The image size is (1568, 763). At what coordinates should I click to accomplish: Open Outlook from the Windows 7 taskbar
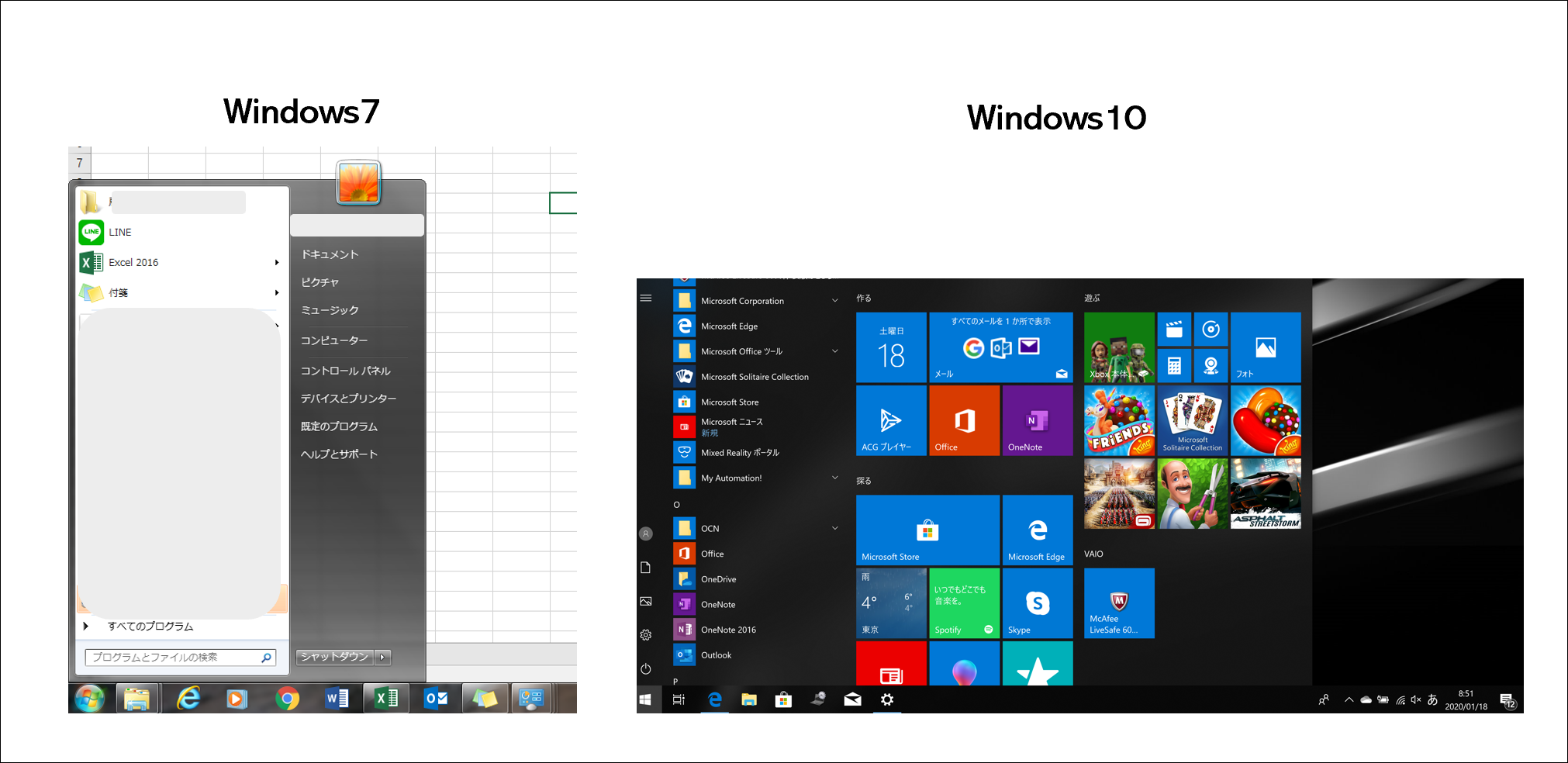coord(436,699)
